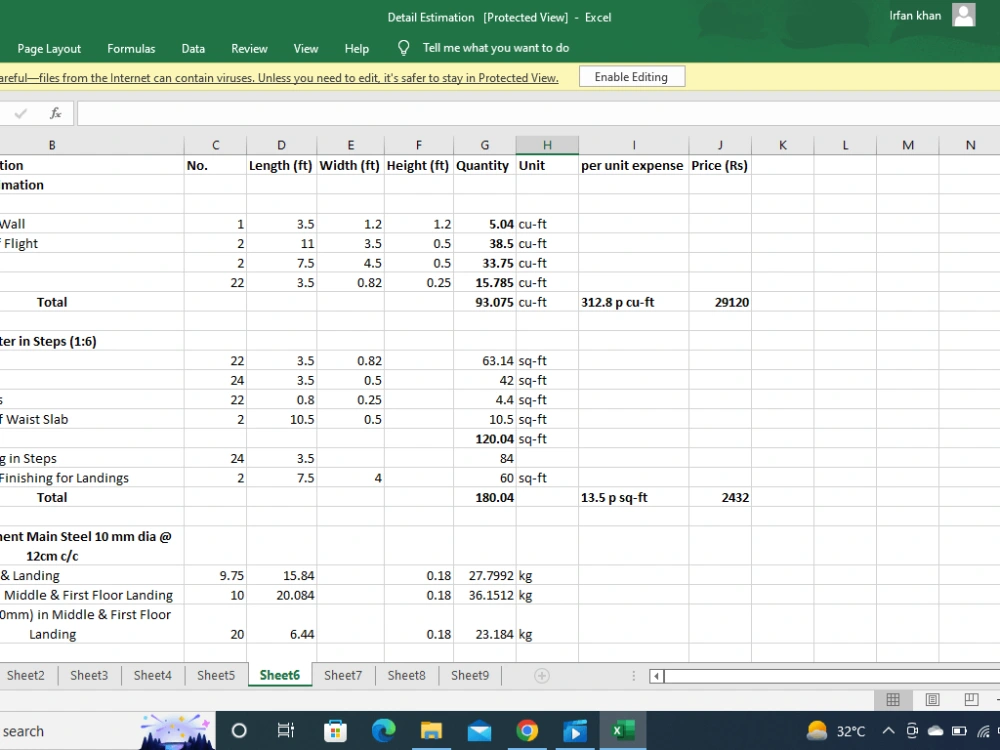Launch Microsoft Edge from the taskbar

(x=383, y=730)
